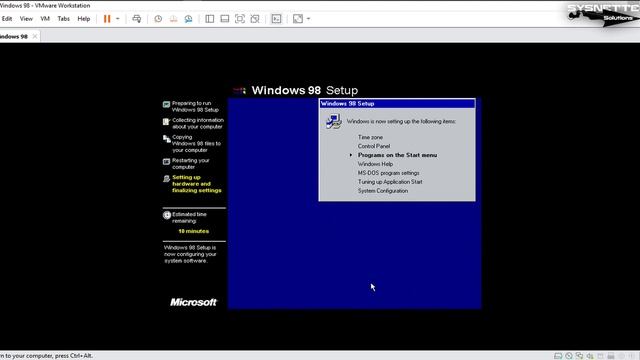Open stretch display options dropdown
Viewport: 640px width, 360px height.
coord(308,19)
